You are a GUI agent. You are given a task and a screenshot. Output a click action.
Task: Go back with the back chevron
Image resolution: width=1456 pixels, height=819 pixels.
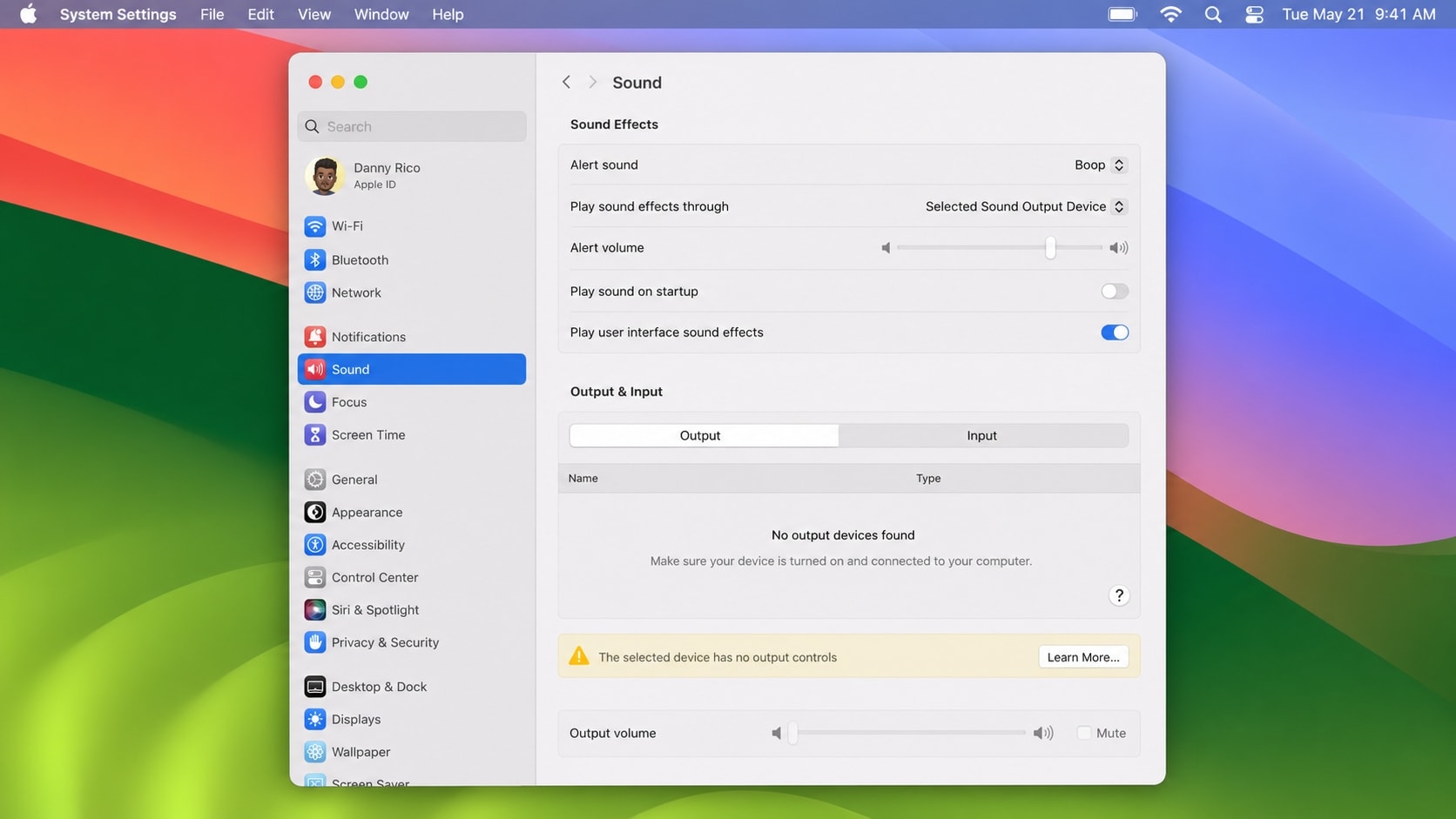(x=566, y=82)
